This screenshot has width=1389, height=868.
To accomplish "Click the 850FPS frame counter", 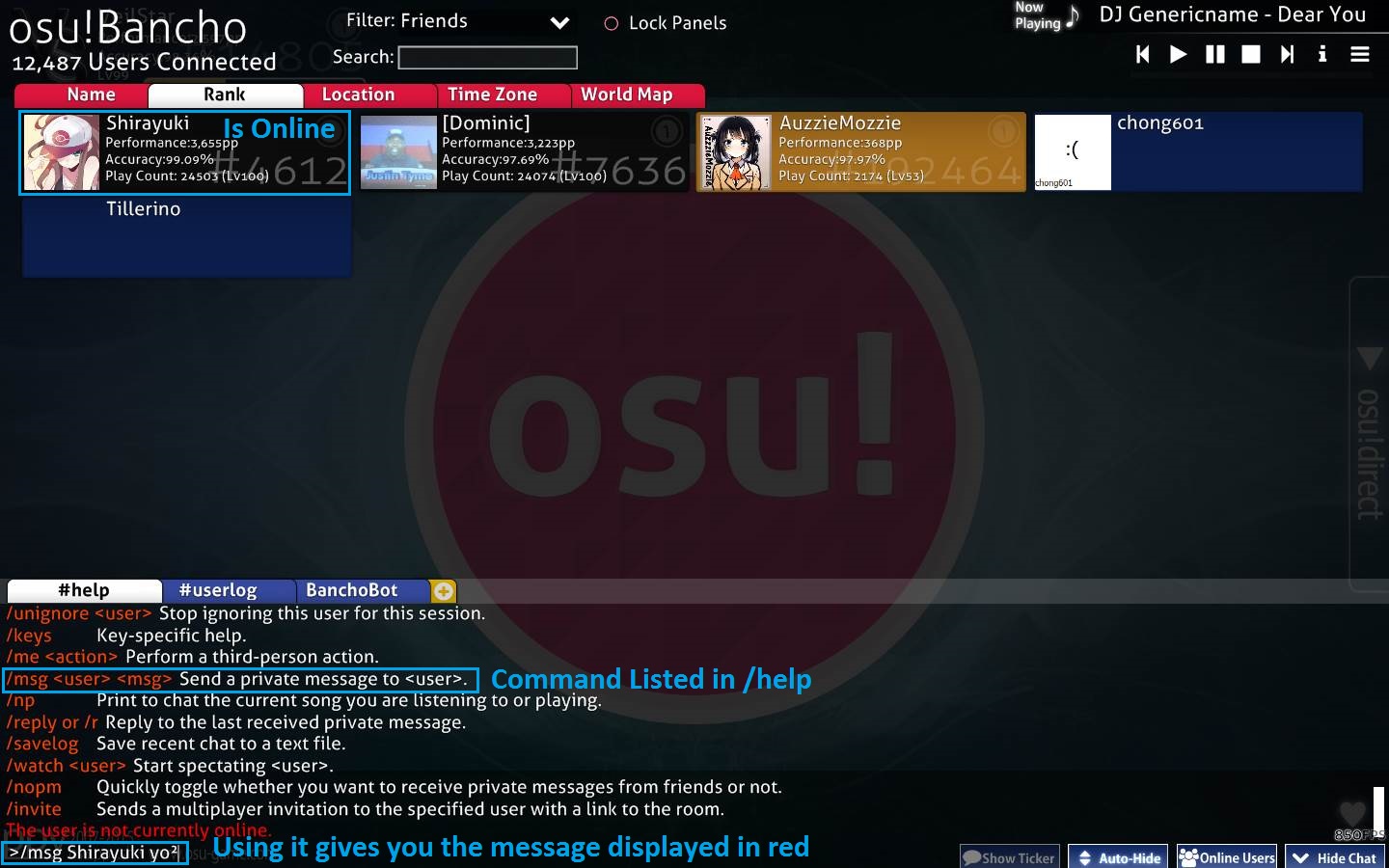I will (1360, 835).
